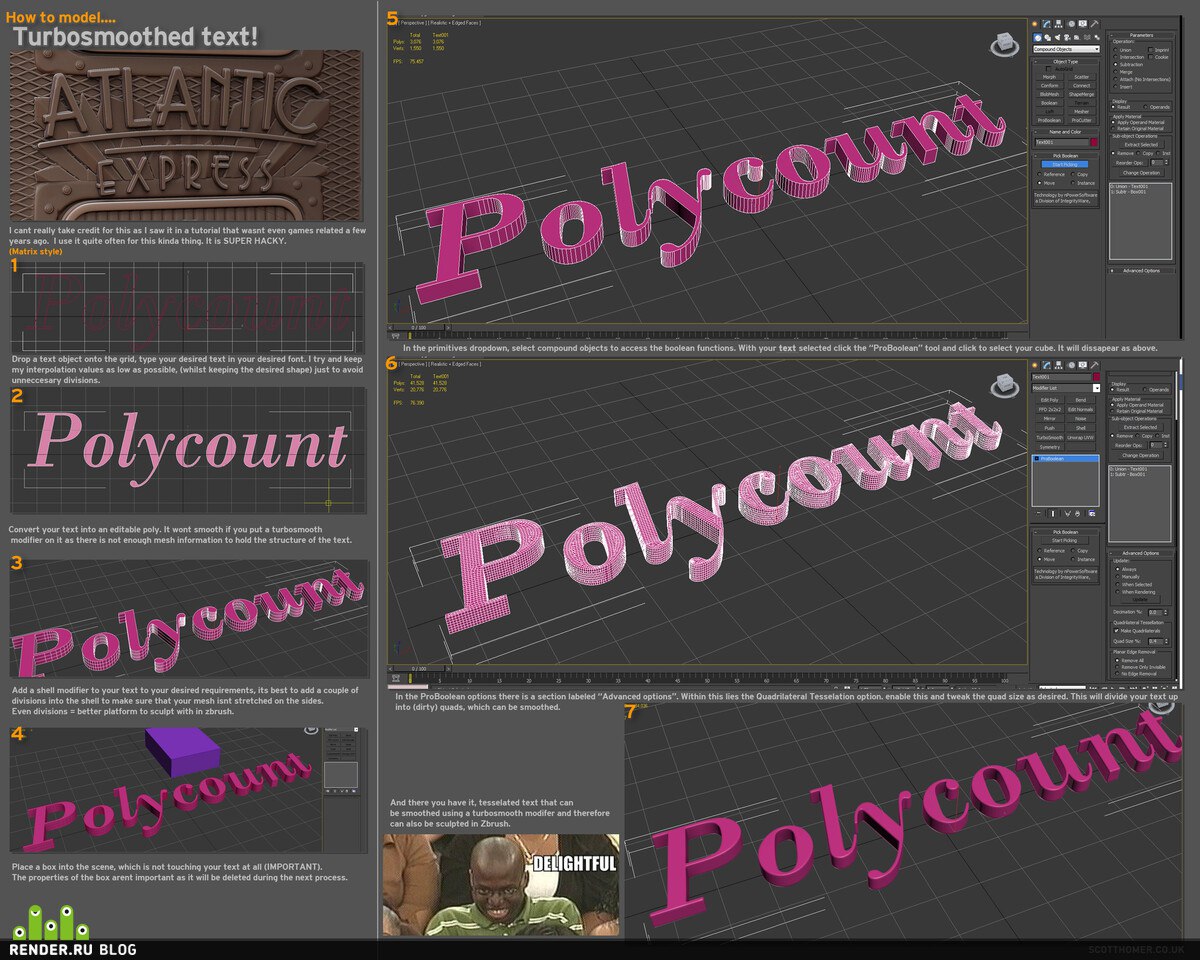This screenshot has height=960, width=1200.
Task: Click the Shell modifier button
Action: click(x=1081, y=428)
